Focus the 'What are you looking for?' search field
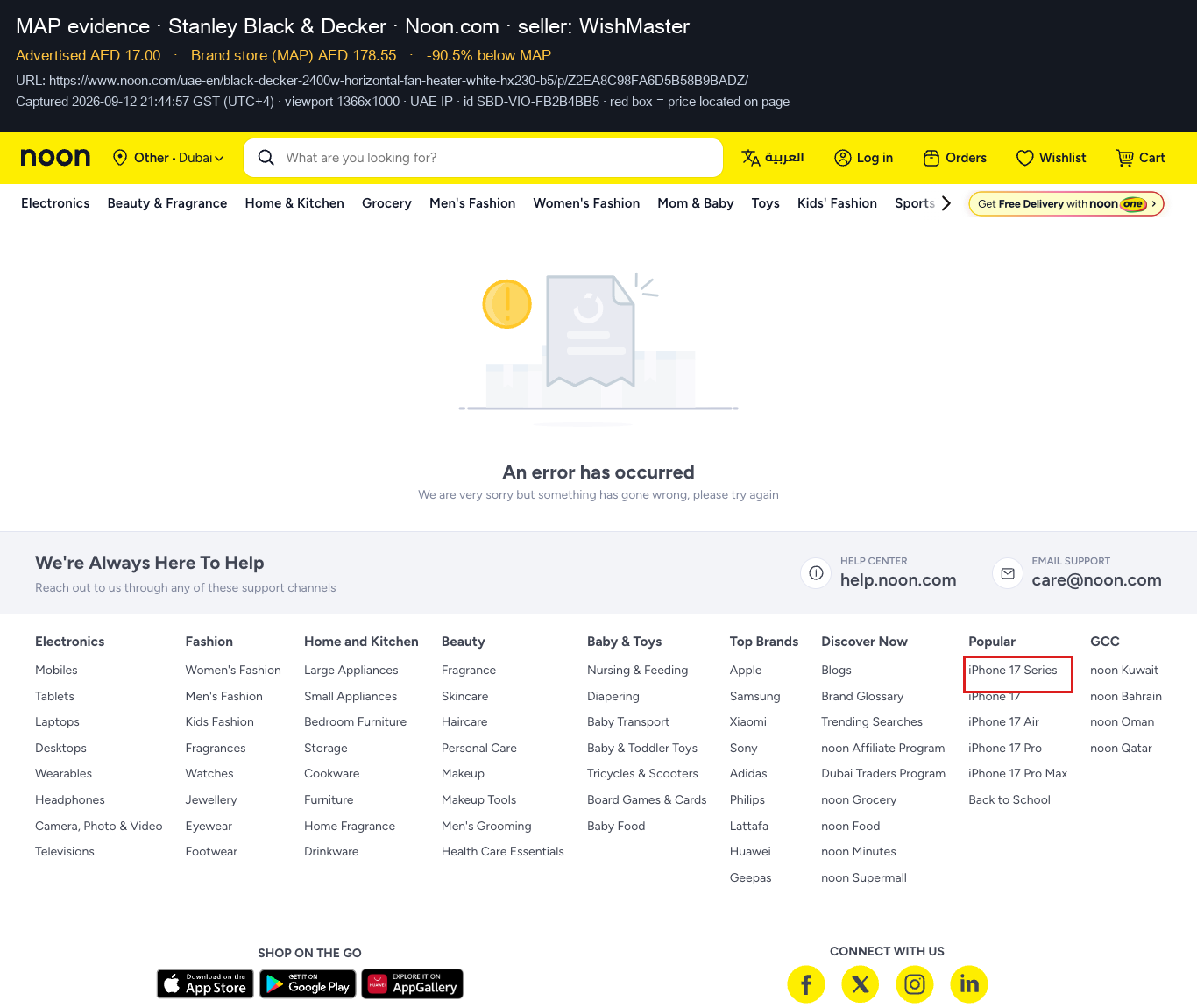 pyautogui.click(x=484, y=158)
